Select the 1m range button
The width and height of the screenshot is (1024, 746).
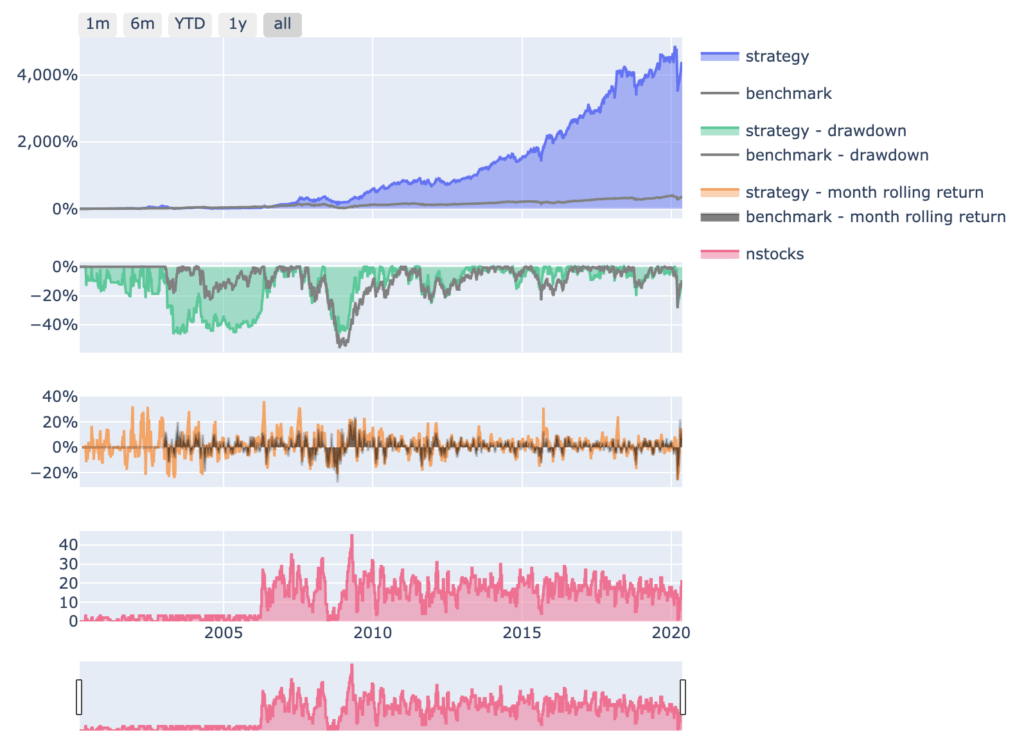(97, 24)
